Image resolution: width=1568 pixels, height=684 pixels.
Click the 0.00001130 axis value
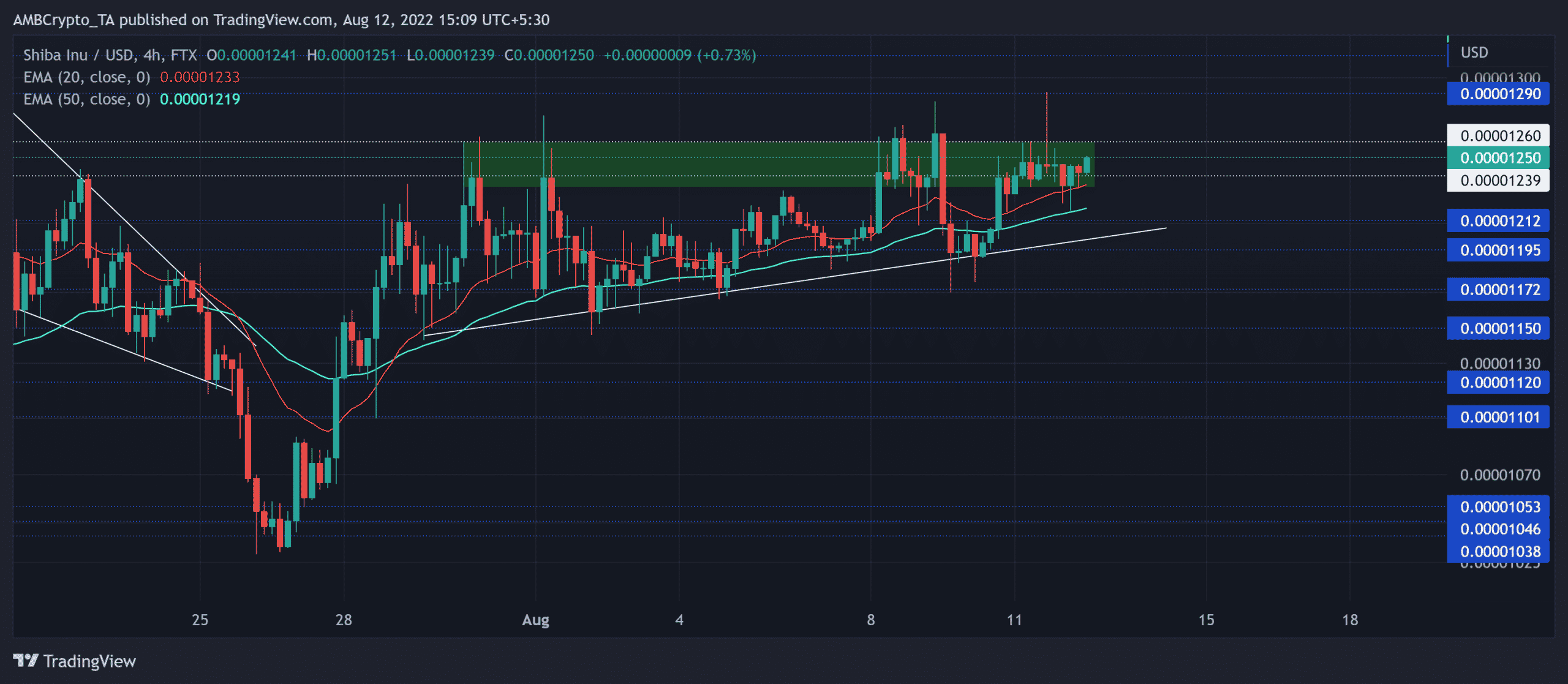click(1500, 363)
